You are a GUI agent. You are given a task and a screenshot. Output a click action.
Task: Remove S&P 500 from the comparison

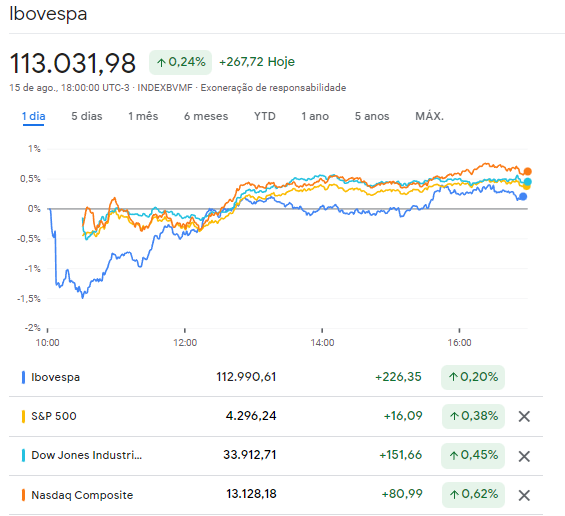[524, 417]
